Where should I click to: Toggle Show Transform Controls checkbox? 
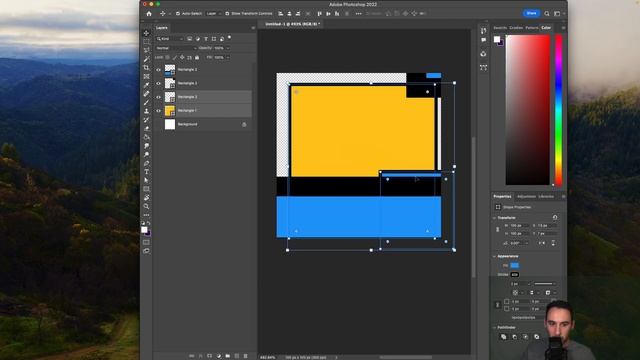(227, 13)
